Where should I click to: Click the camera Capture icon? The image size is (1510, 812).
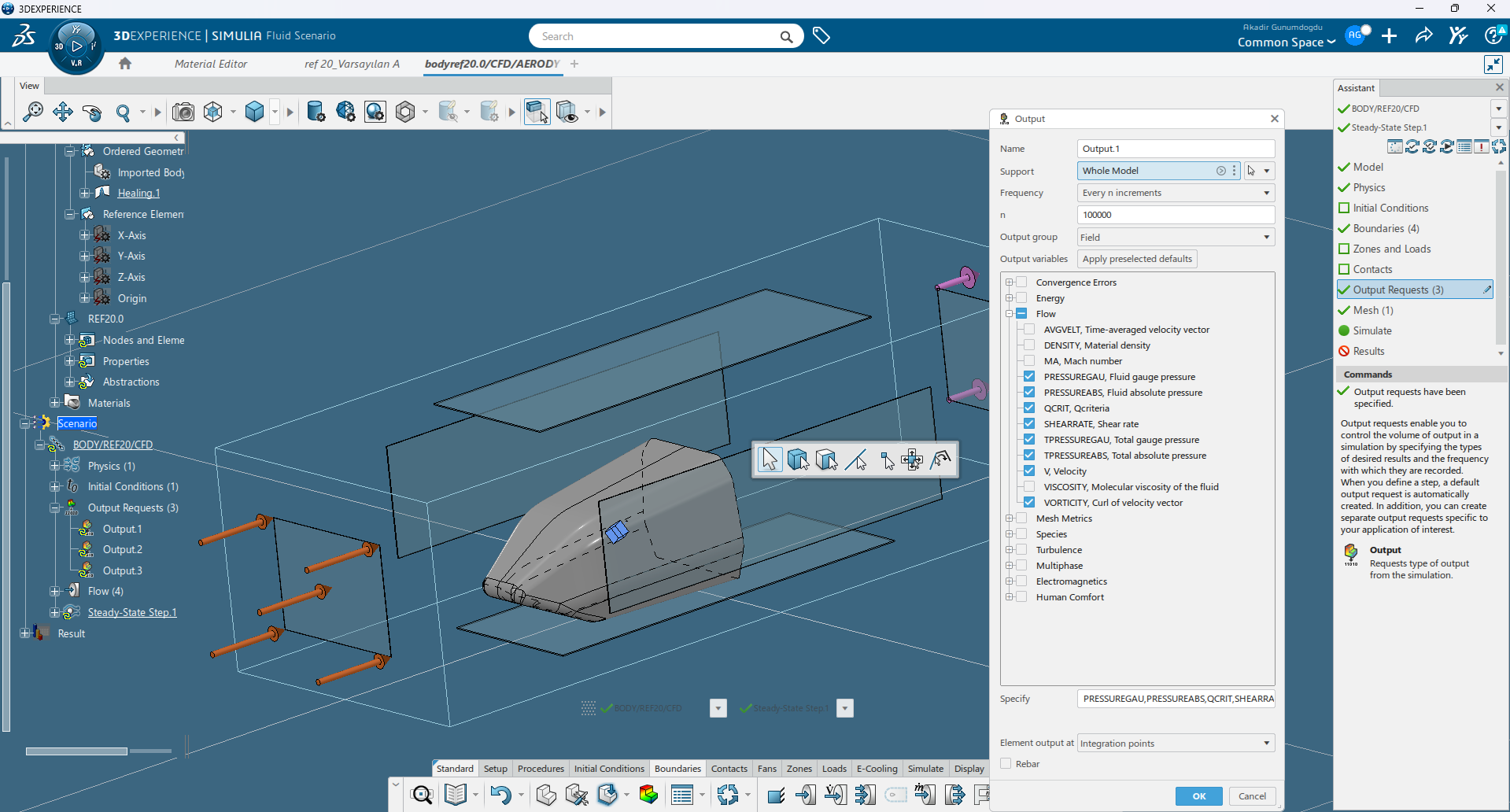pyautogui.click(x=183, y=112)
